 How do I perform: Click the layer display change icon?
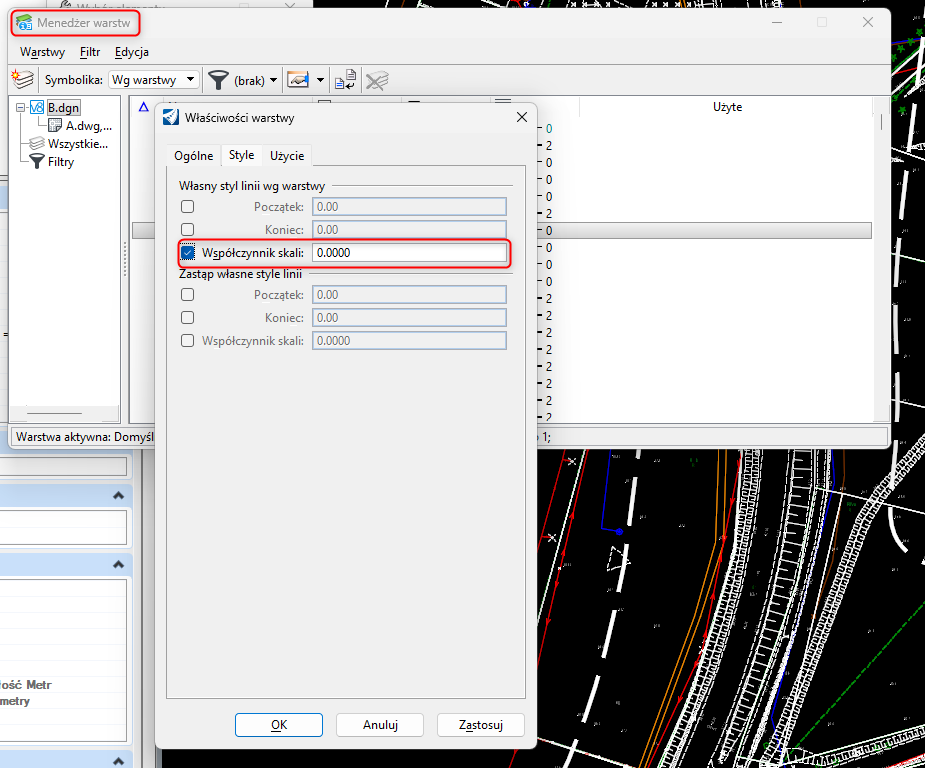tap(297, 80)
